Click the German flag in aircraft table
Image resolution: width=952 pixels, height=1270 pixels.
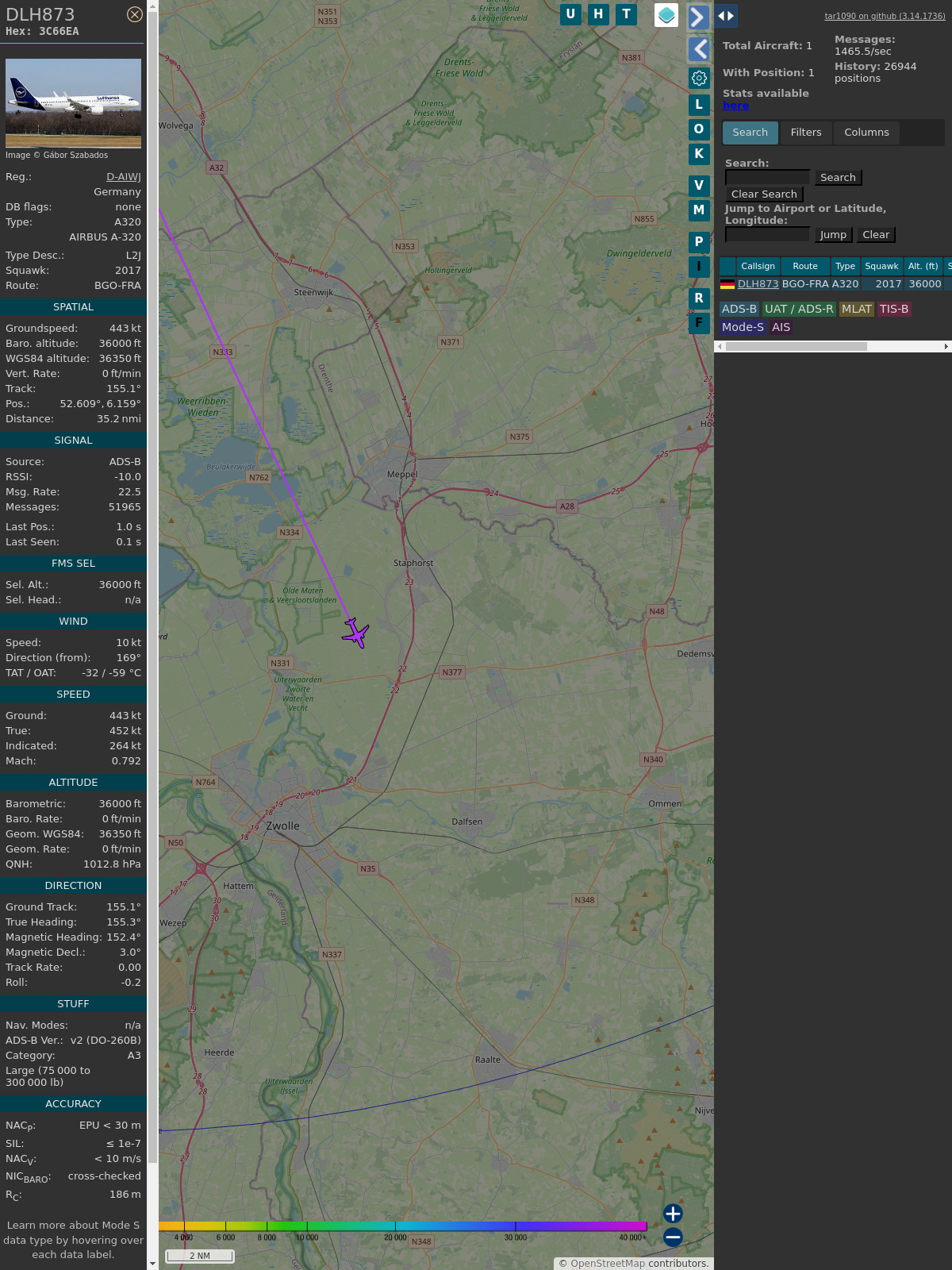727,284
